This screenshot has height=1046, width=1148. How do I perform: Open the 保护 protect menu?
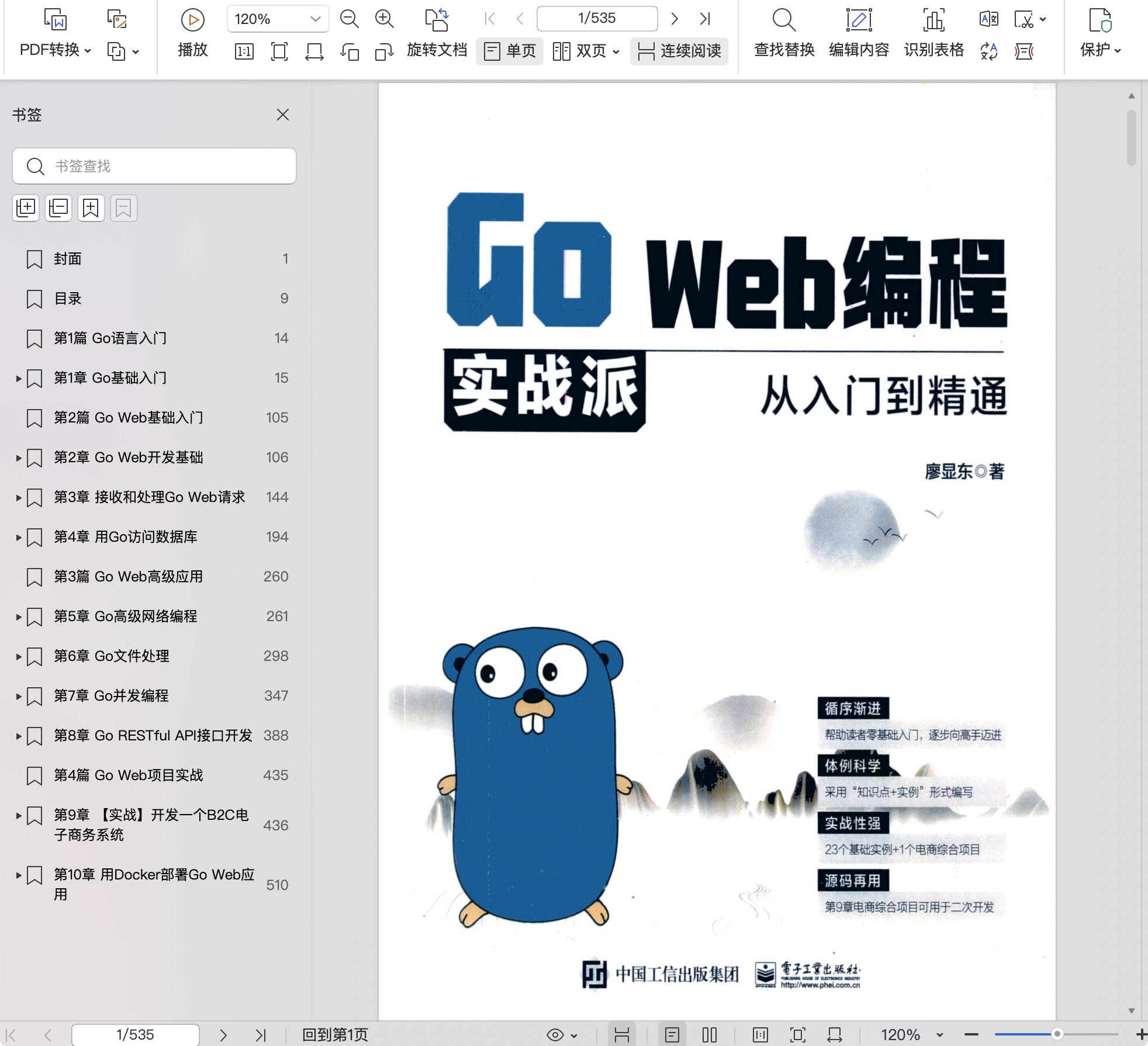pyautogui.click(x=1100, y=34)
